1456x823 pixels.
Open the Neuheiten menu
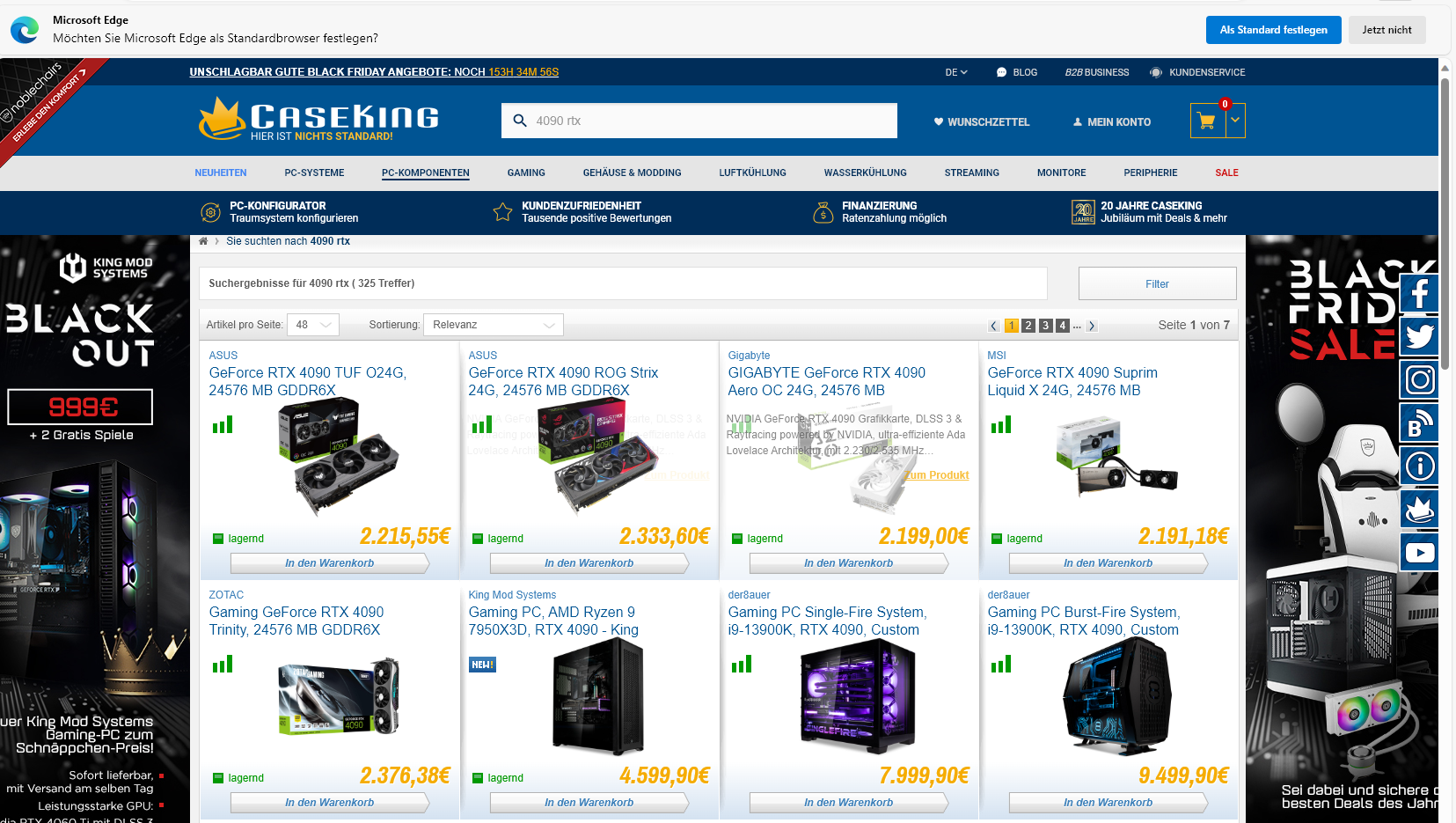pos(221,173)
